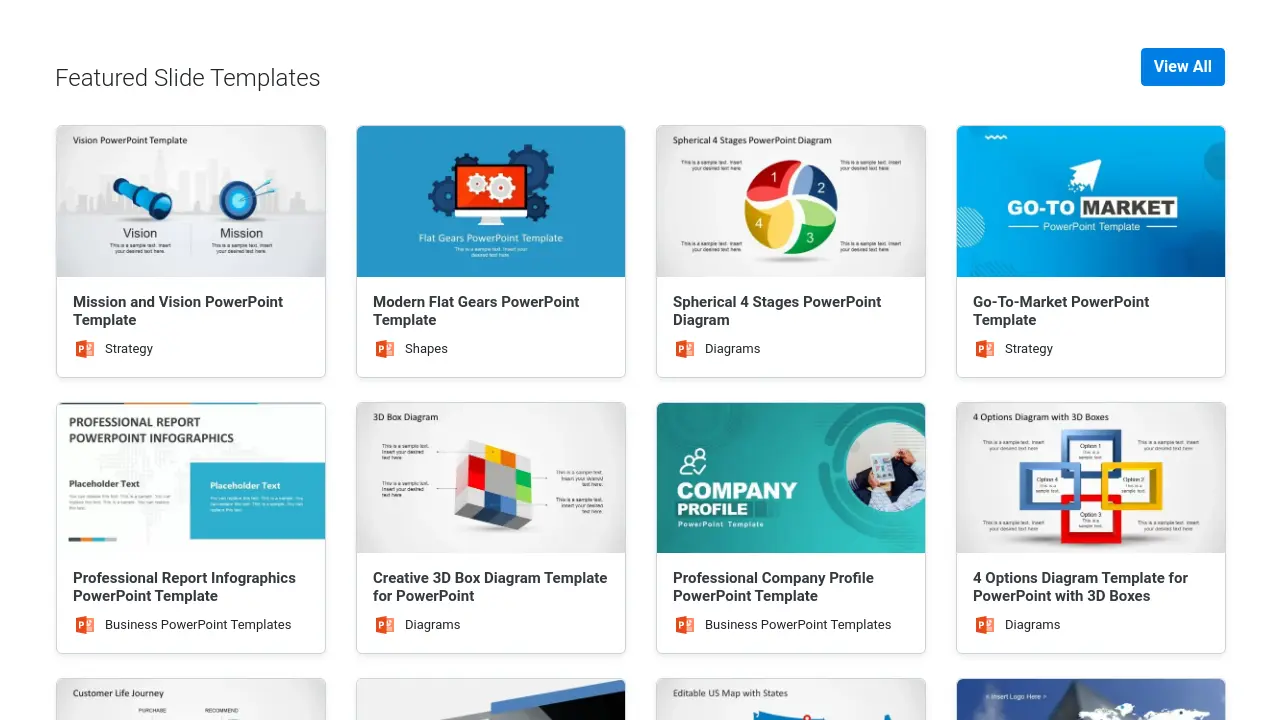Open the Mission and Vision template thumbnail
Screen dimensions: 1280x720
191,201
